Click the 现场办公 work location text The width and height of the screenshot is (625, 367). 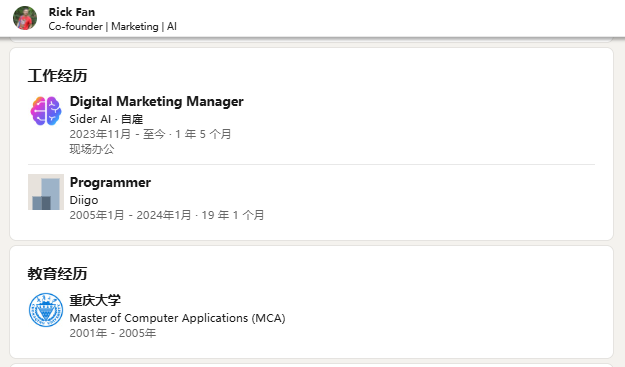(92, 149)
